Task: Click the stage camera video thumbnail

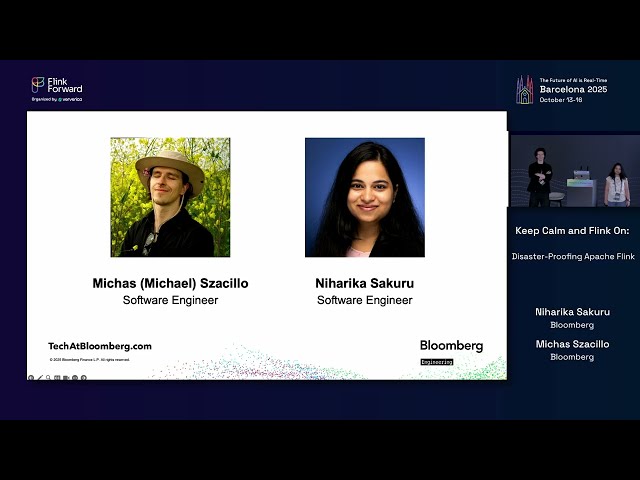Action: (x=575, y=171)
